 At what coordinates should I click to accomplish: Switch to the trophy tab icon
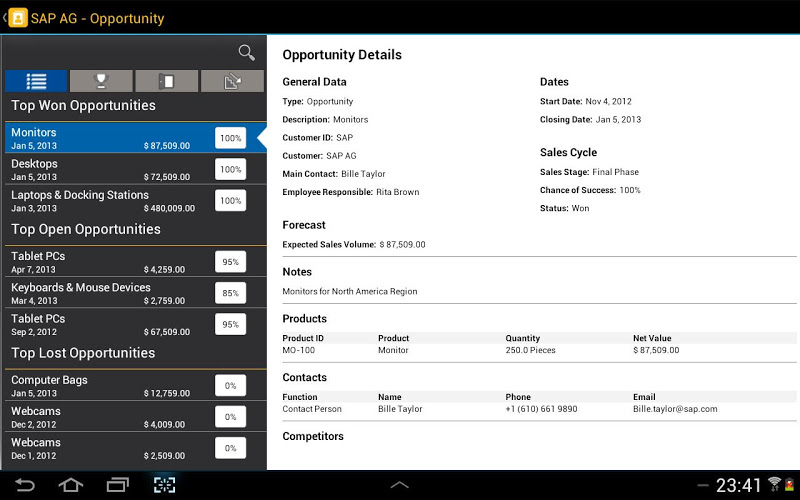(x=101, y=81)
